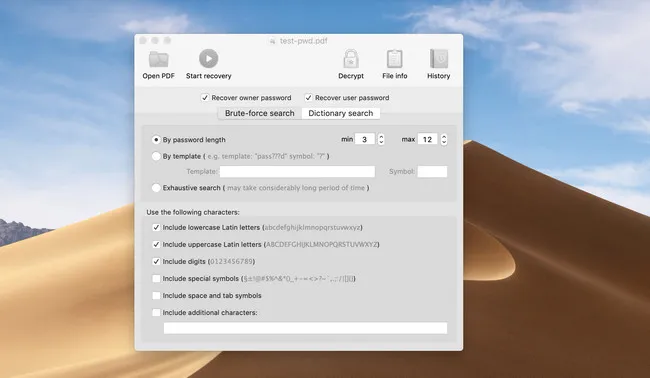Uncheck Include digits checkbox
Screen dimensions: 650x378
click(x=156, y=262)
